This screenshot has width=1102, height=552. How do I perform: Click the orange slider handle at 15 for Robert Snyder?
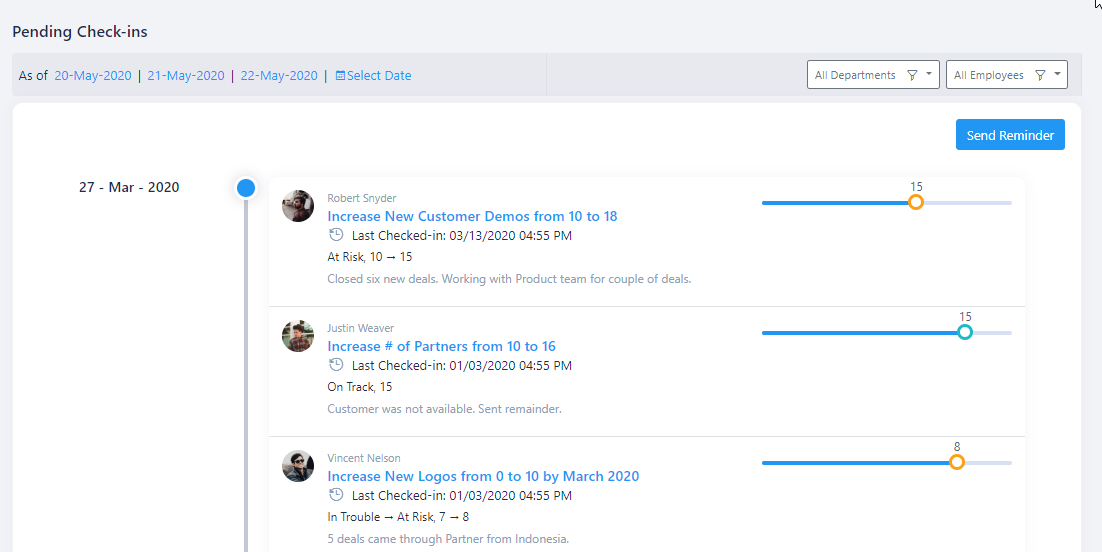point(916,203)
